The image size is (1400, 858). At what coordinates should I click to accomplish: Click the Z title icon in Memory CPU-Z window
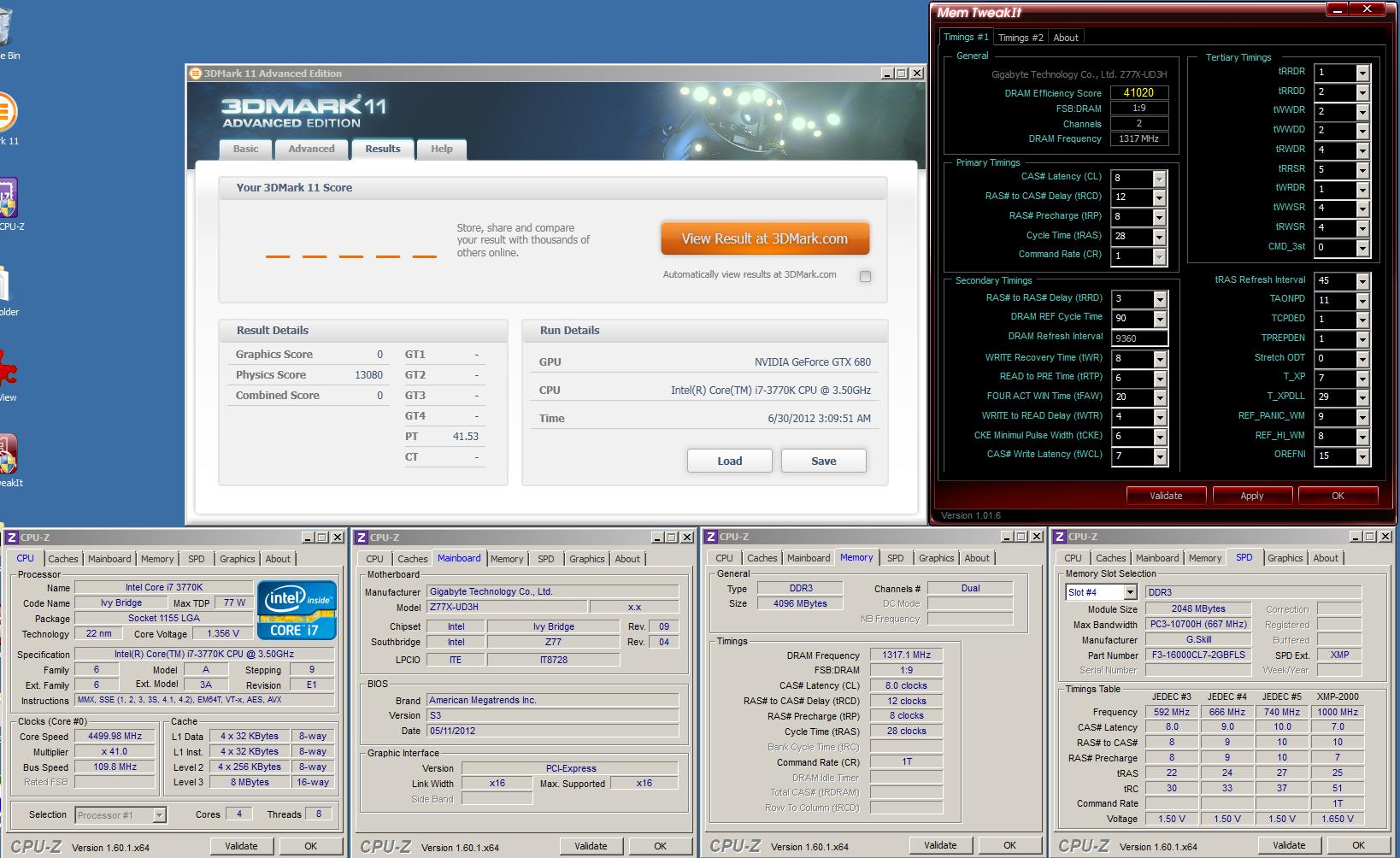711,537
